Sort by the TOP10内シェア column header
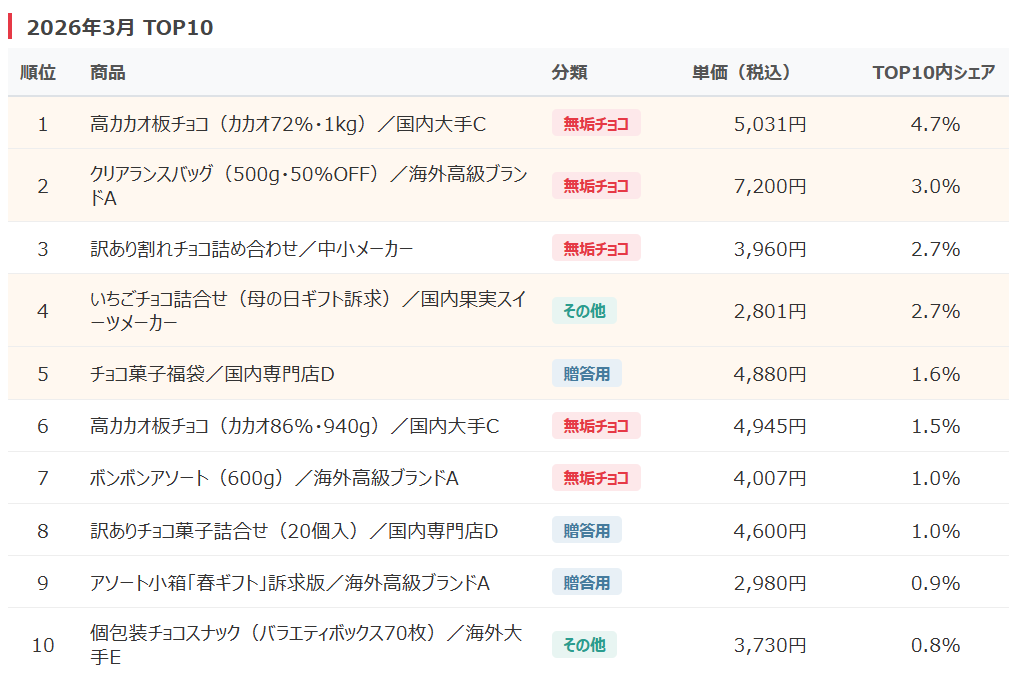The width and height of the screenshot is (1009, 679). pos(932,72)
